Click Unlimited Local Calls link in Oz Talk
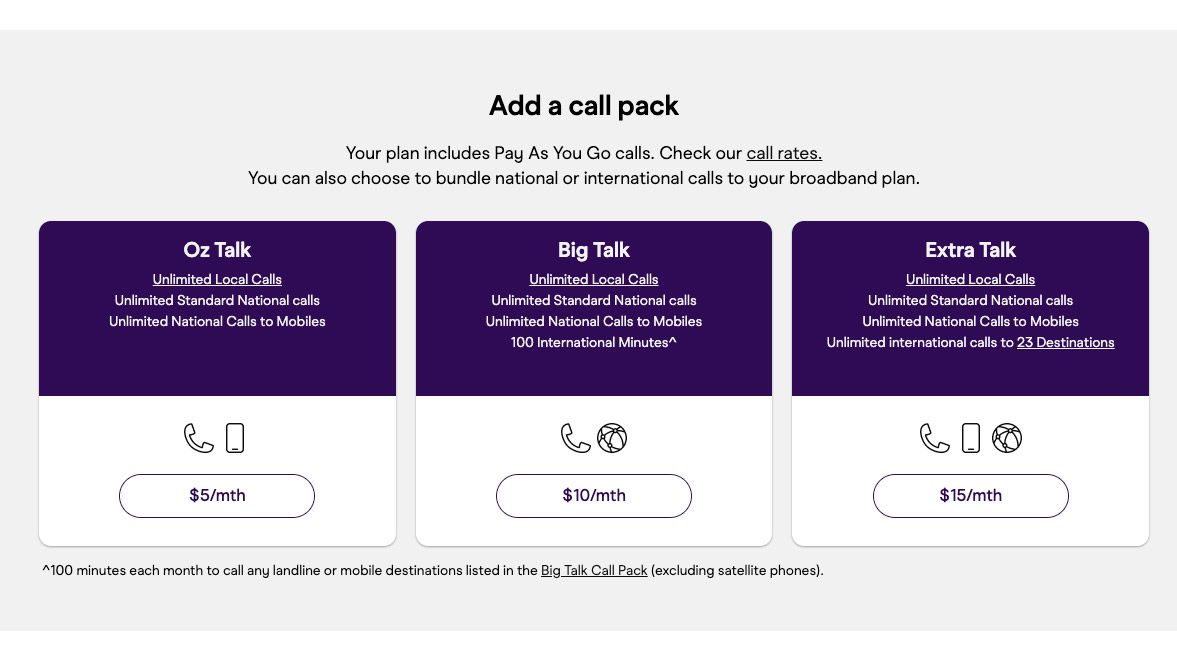This screenshot has height=663, width=1177. click(x=217, y=279)
